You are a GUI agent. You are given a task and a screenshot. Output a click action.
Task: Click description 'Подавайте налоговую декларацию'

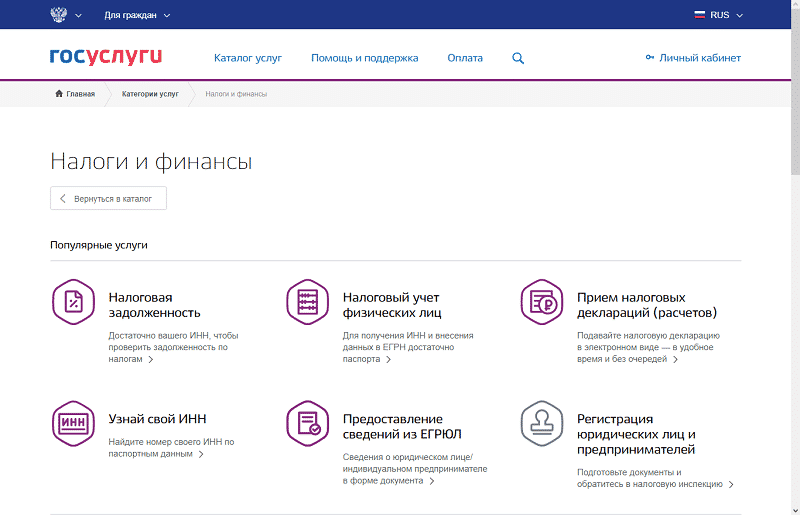tap(648, 335)
